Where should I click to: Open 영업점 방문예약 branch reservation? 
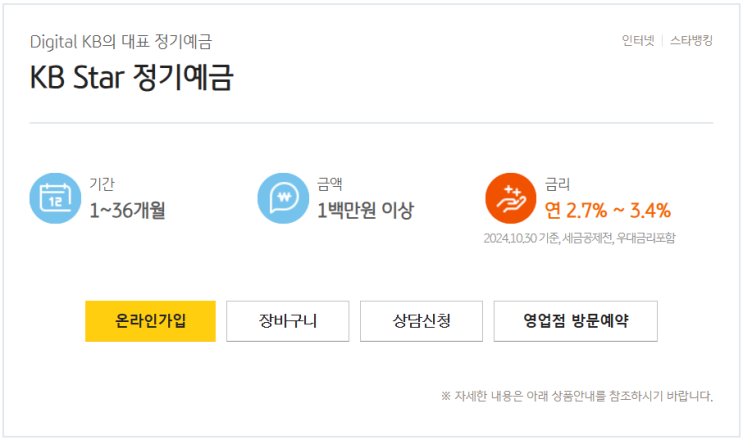(x=575, y=321)
